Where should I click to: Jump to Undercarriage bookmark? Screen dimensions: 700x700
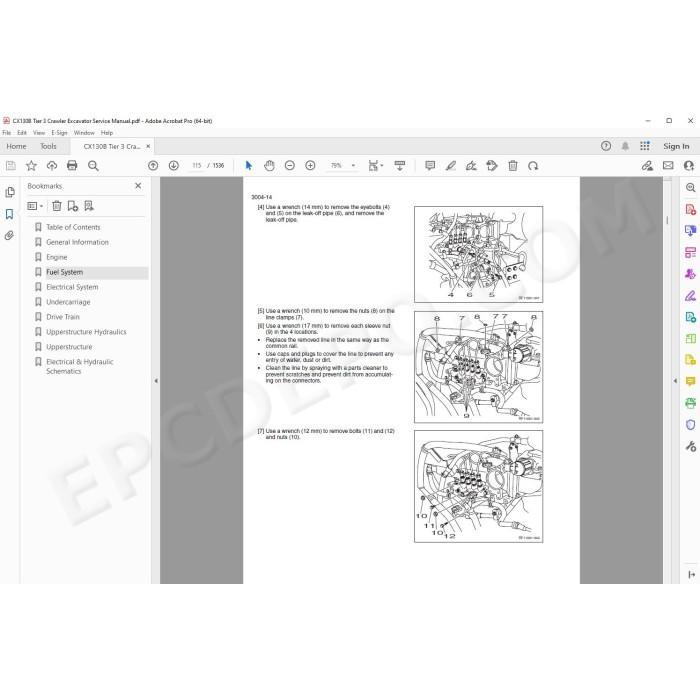coord(68,302)
